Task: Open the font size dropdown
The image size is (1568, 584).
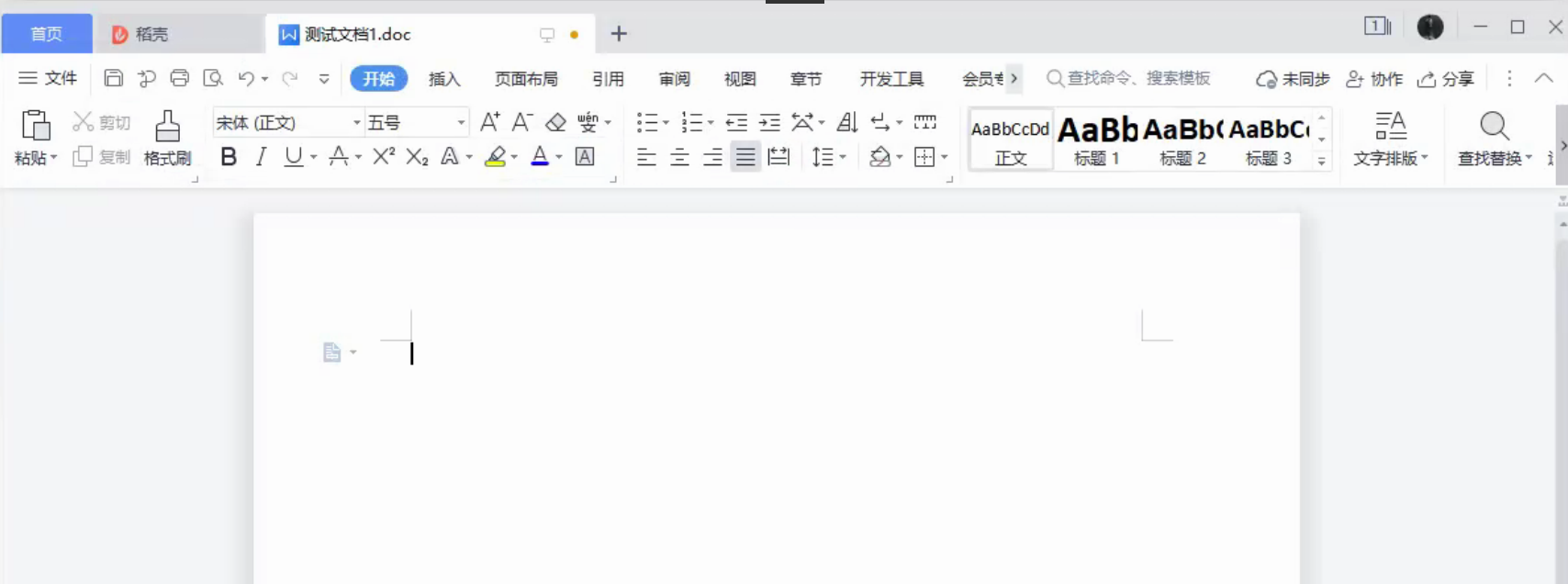Action: click(461, 122)
